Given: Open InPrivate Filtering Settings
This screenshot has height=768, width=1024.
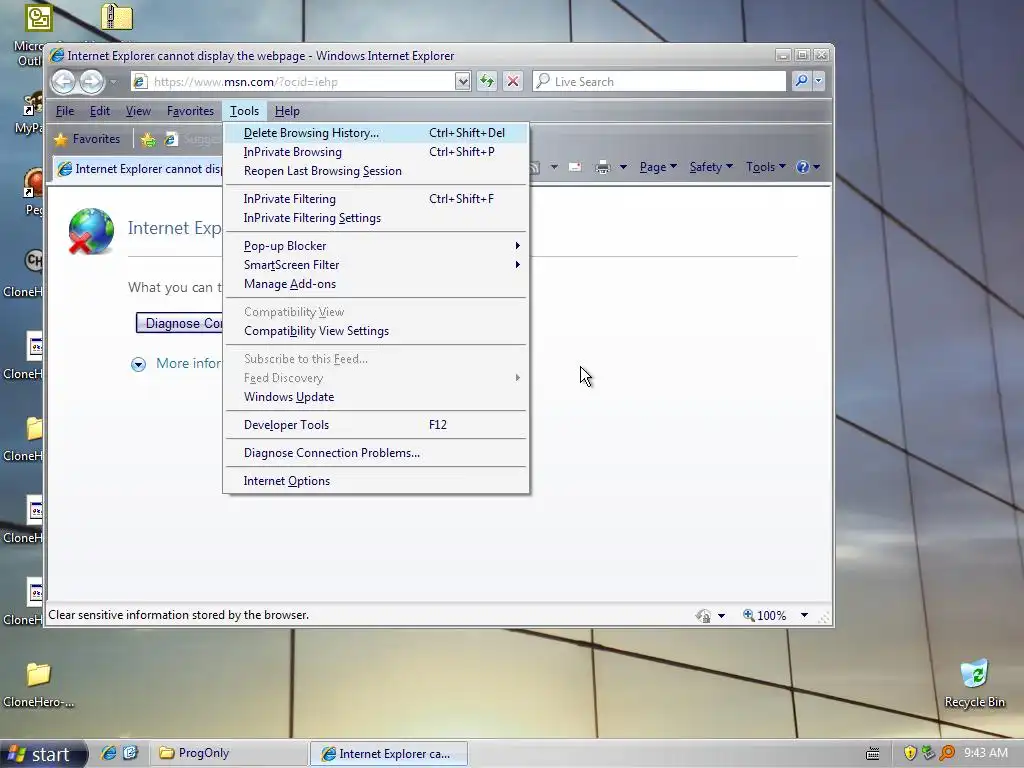Looking at the screenshot, I should [x=376, y=218].
